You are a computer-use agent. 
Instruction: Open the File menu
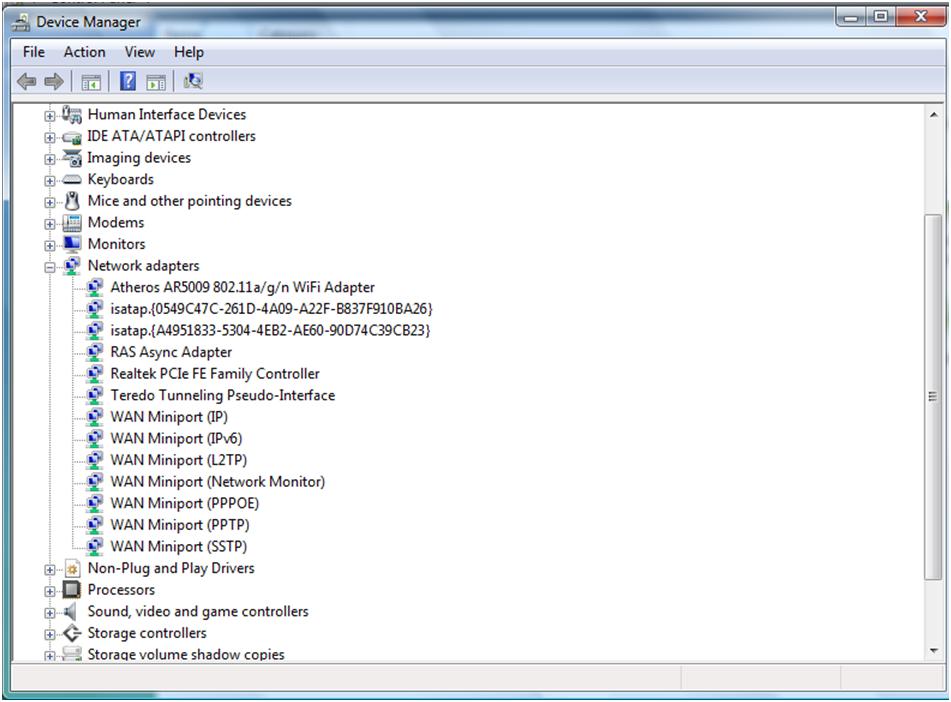tap(34, 52)
